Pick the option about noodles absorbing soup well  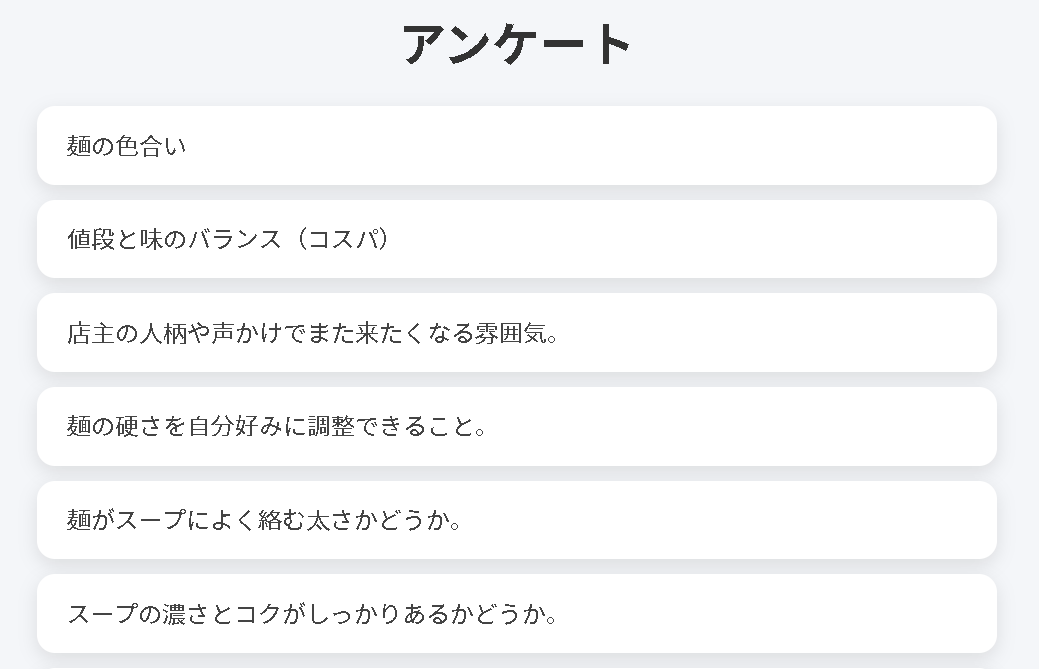[517, 519]
